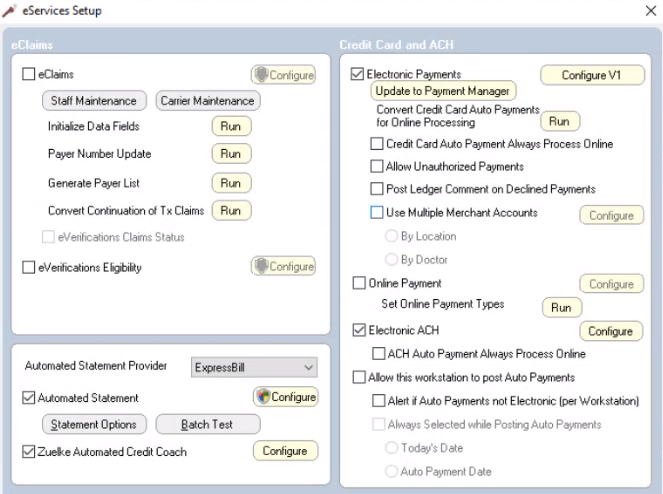
Task: Click Staff Maintenance button
Action: pos(95,101)
